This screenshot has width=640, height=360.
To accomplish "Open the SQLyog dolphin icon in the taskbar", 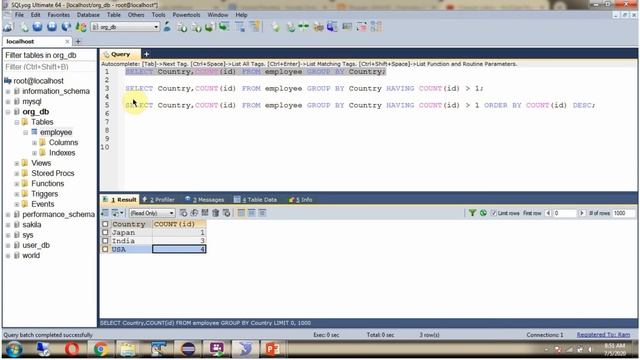I will 245,349.
